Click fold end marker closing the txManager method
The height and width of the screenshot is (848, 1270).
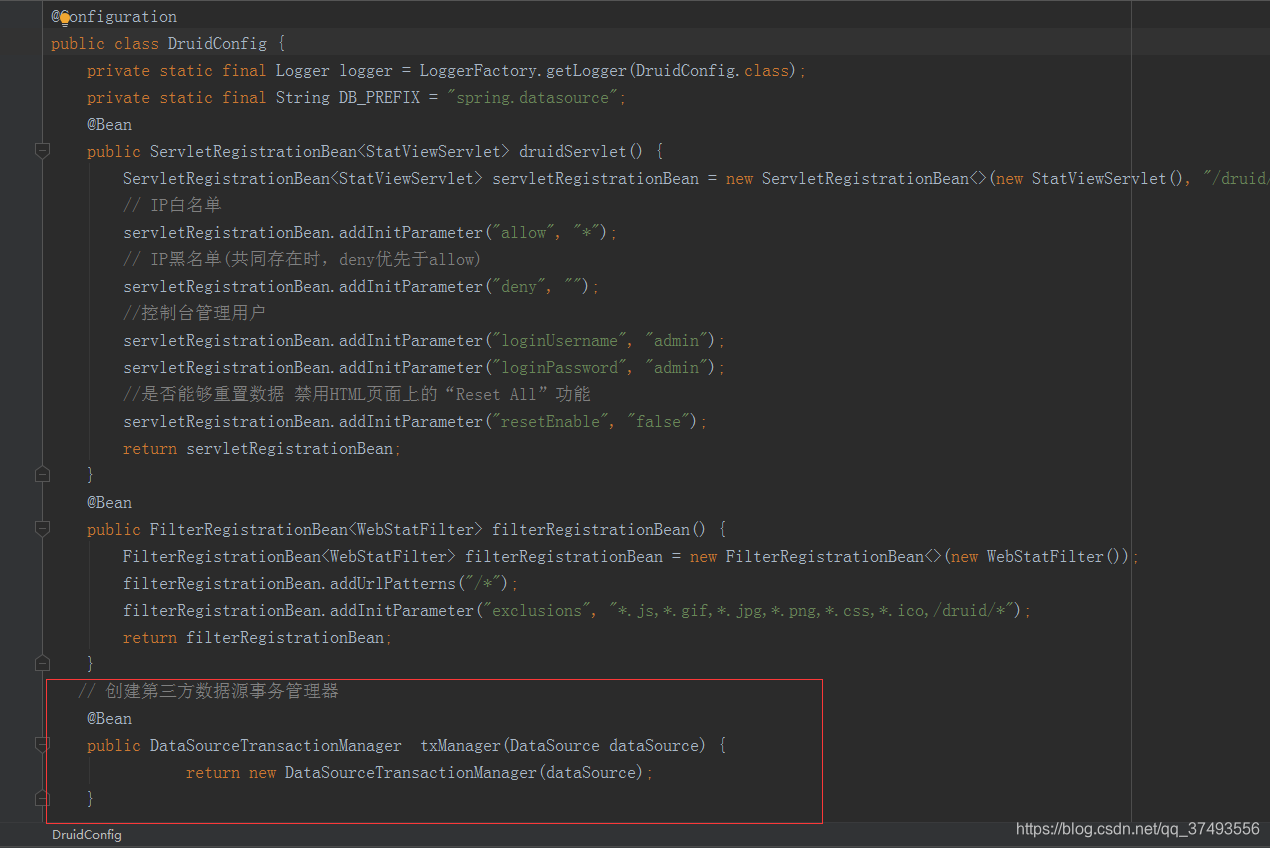click(42, 799)
